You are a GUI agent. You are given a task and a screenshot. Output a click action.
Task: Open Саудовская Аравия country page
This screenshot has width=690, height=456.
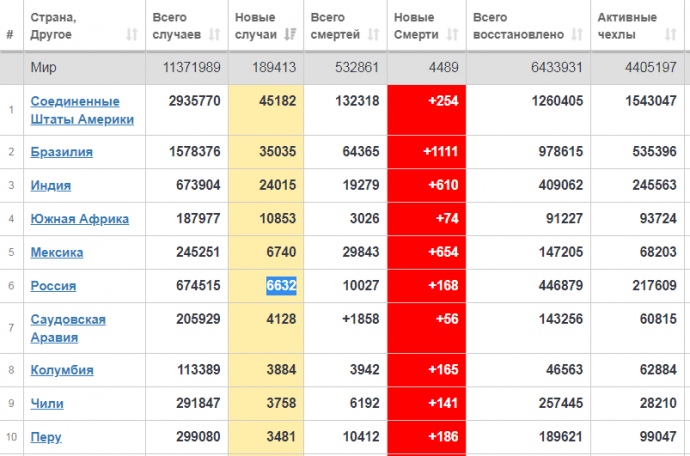click(68, 328)
